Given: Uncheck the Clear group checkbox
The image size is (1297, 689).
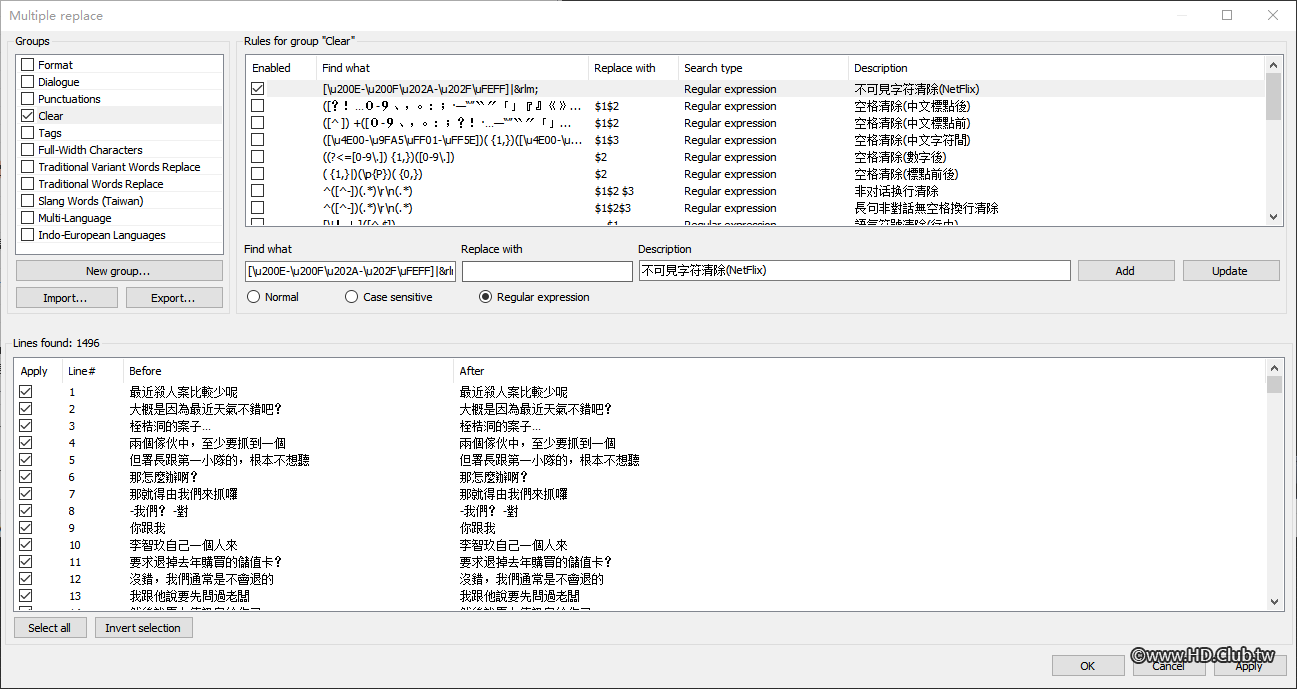Looking at the screenshot, I should tap(28, 116).
